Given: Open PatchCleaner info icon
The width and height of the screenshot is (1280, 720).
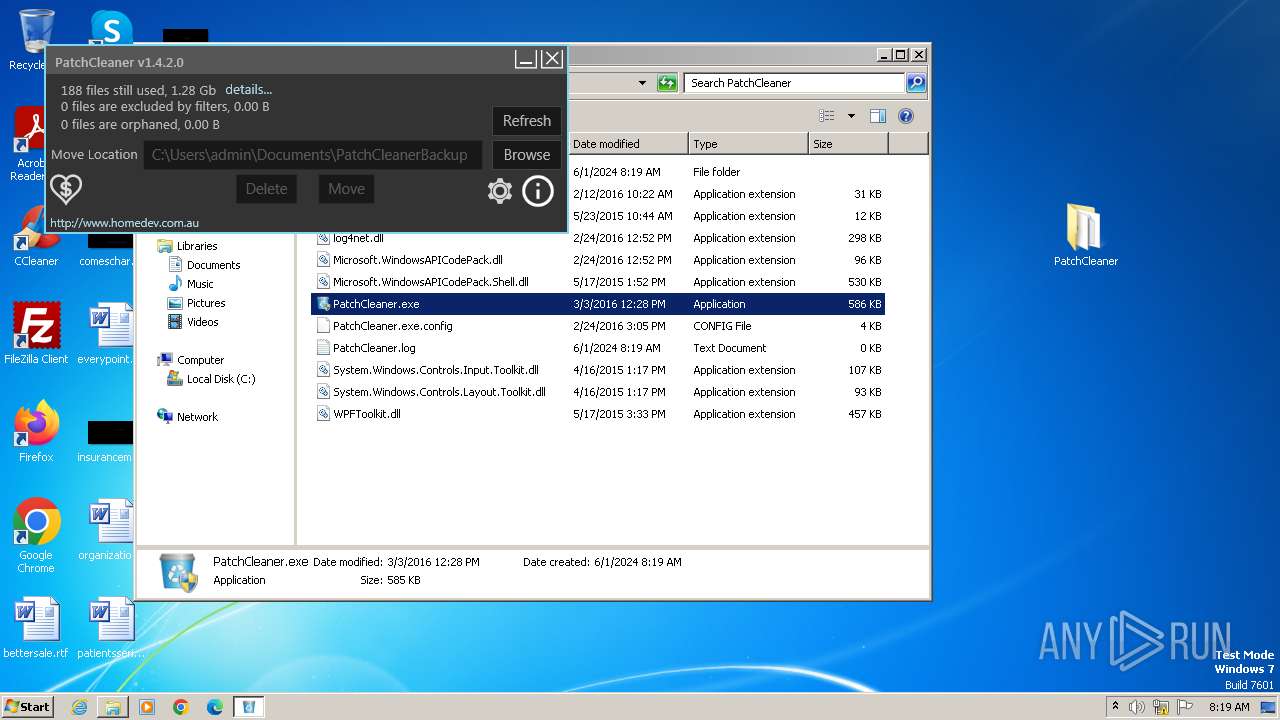Looking at the screenshot, I should point(538,191).
